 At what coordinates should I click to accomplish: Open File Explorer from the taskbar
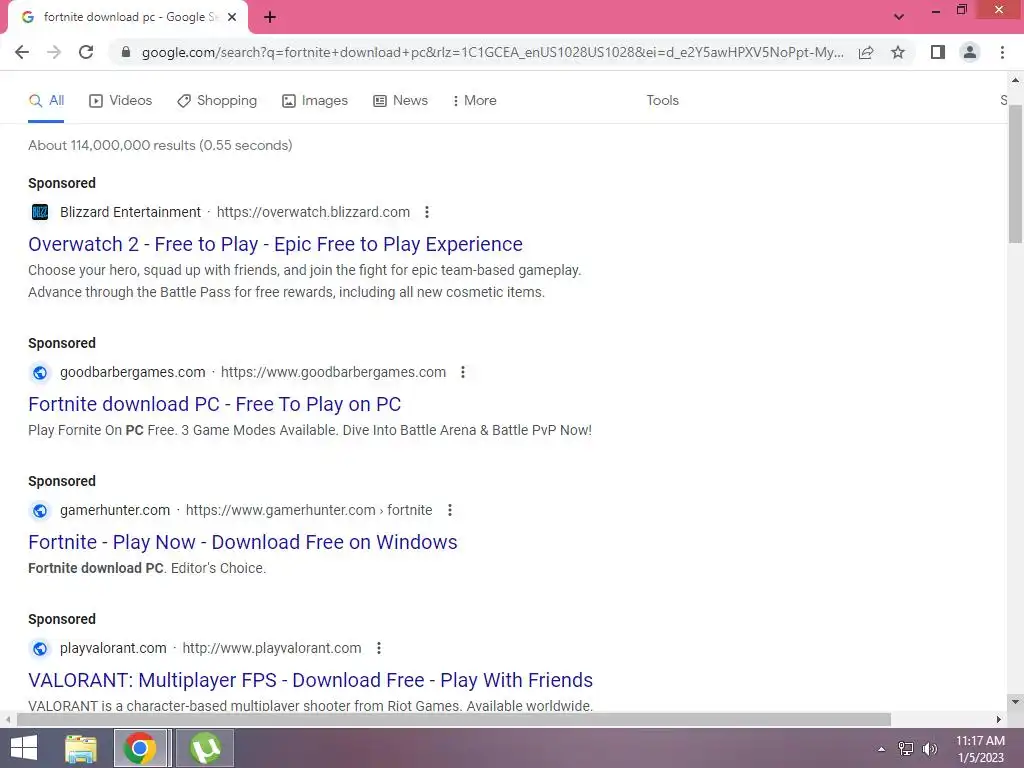(x=81, y=748)
